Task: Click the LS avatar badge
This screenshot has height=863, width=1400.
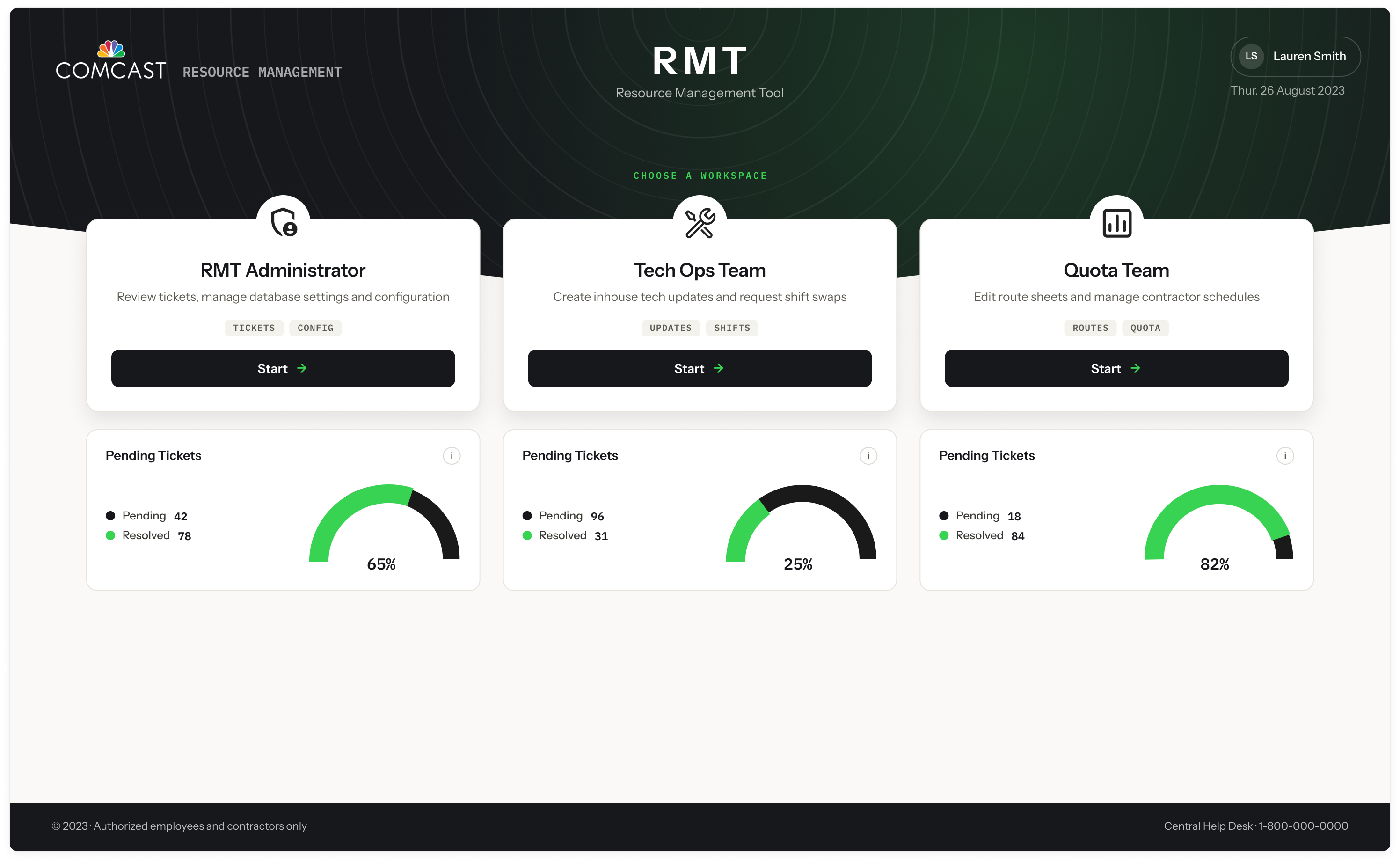Action: click(1251, 56)
